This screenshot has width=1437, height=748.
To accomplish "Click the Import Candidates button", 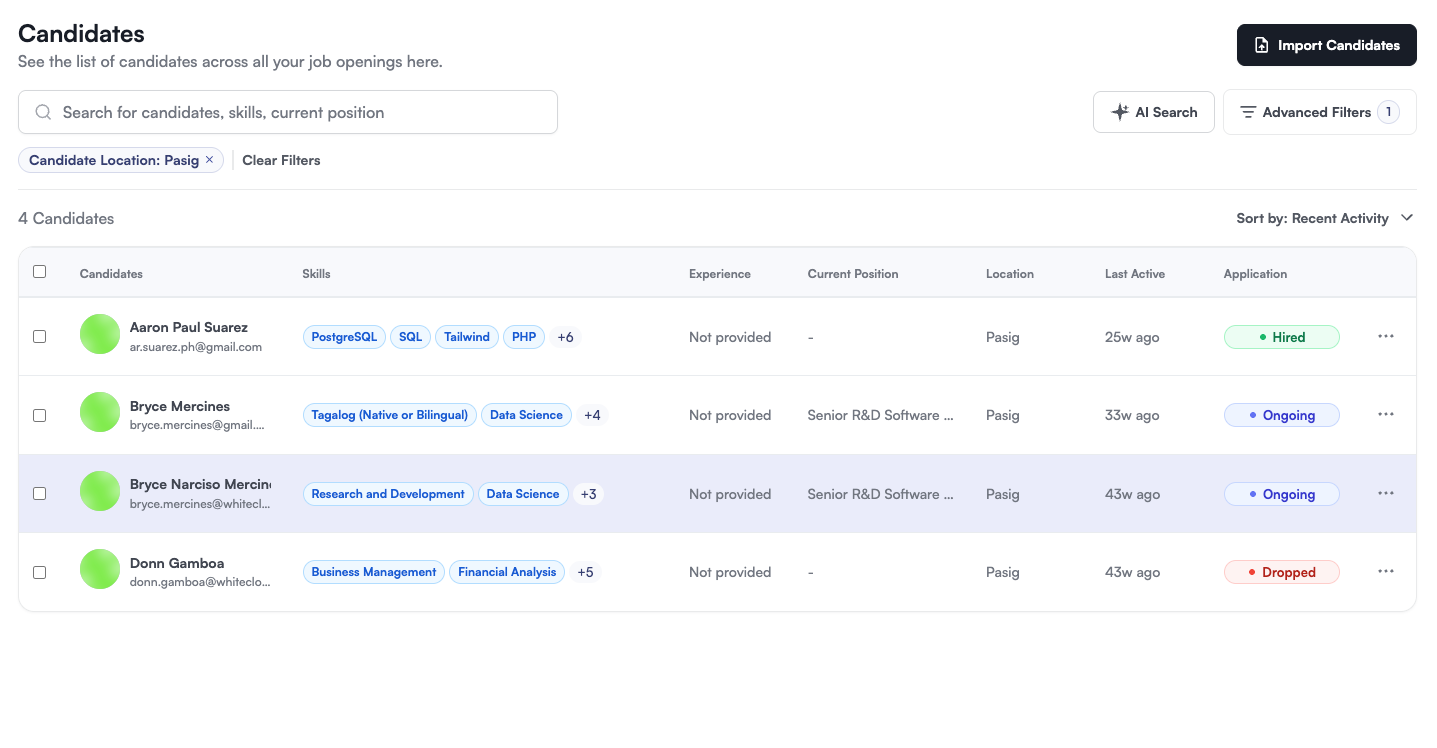I will [1326, 45].
